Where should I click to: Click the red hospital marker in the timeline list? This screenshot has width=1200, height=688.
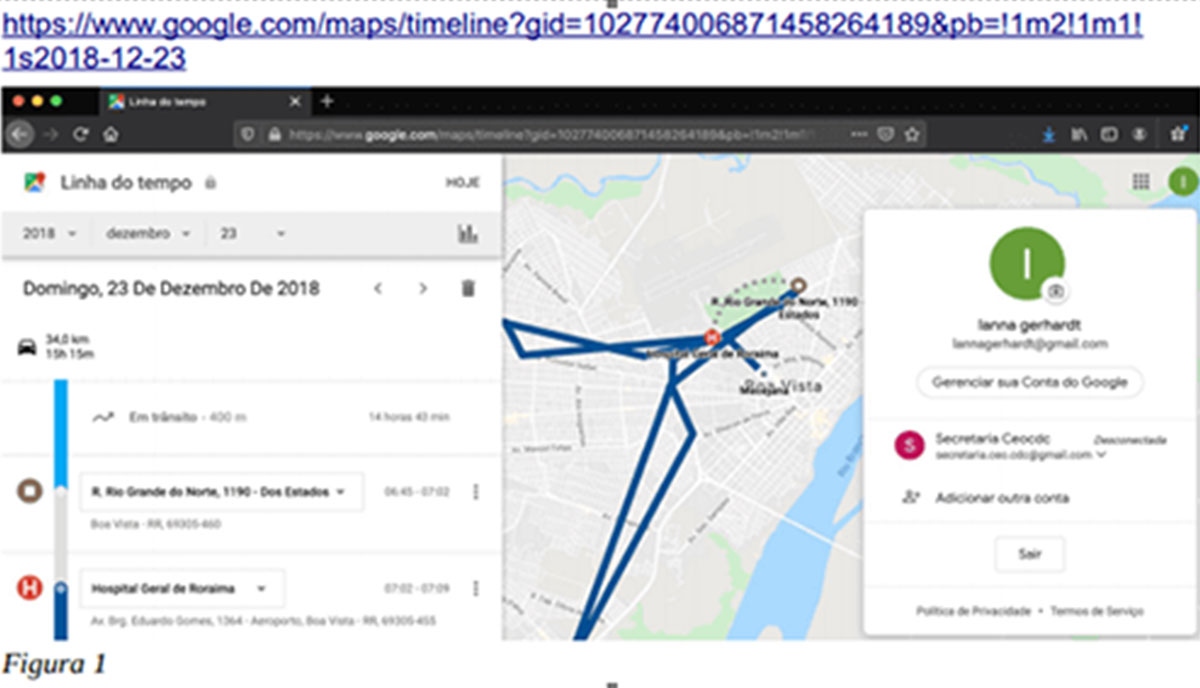[x=30, y=588]
